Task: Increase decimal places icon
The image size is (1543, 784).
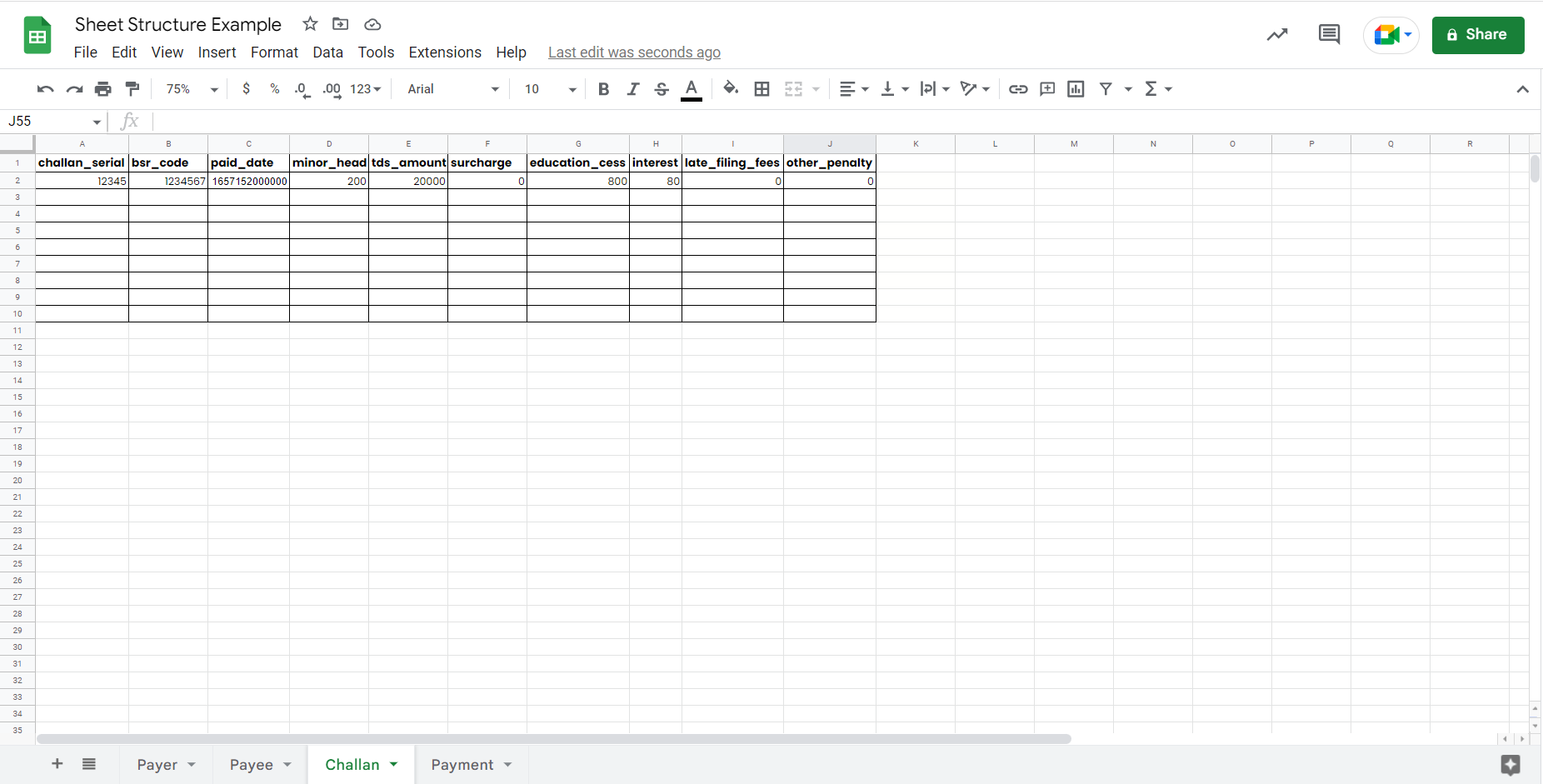Action: 332,89
